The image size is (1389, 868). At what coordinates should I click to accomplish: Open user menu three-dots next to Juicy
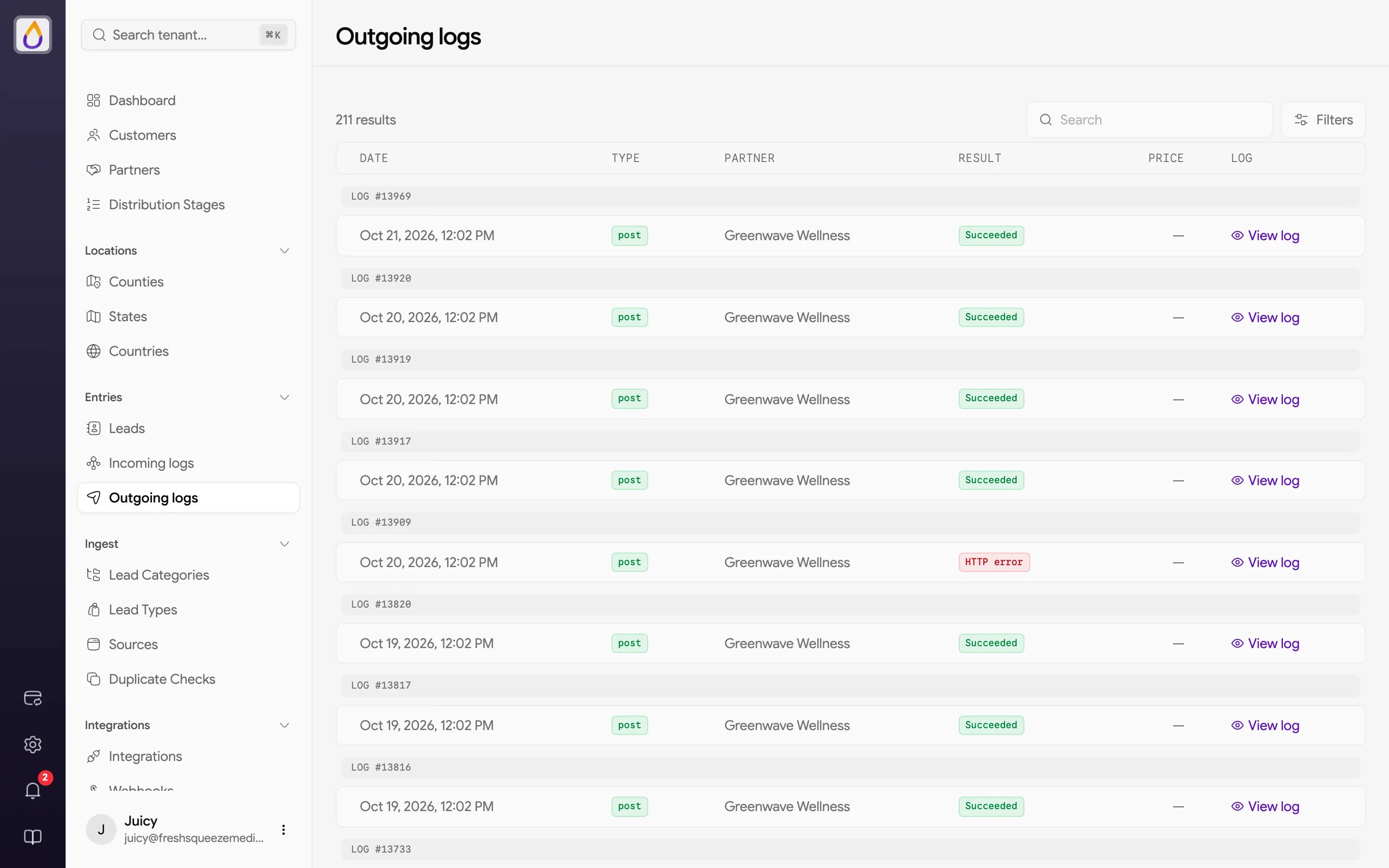click(x=284, y=829)
